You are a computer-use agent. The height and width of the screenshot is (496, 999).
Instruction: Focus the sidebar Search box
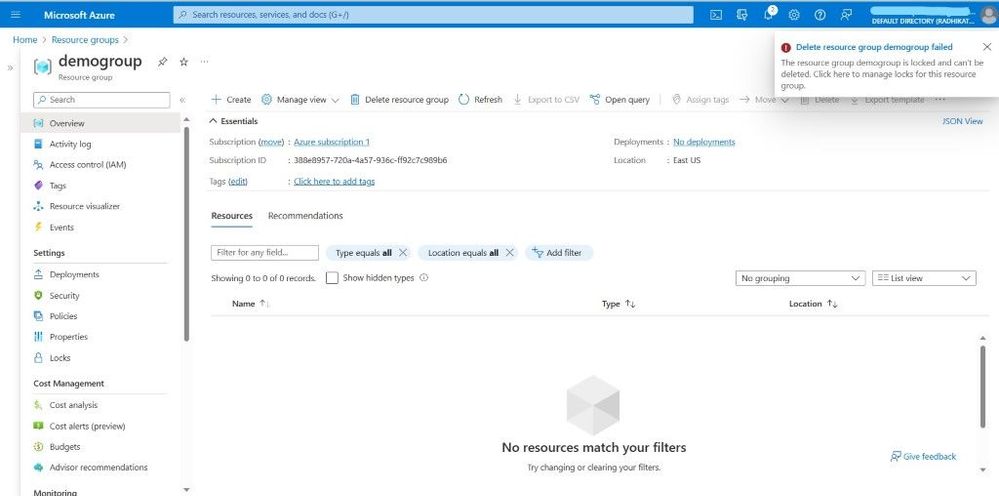pyautogui.click(x=102, y=100)
